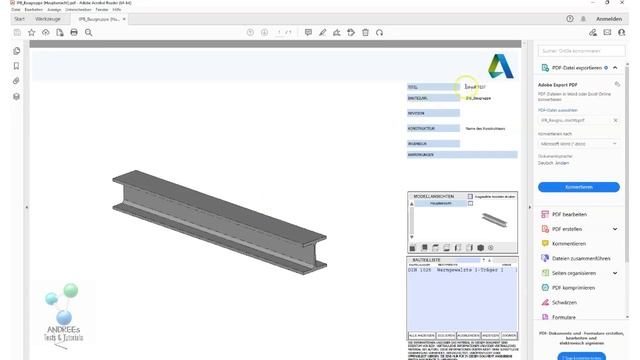Open the Fenster menu

102,9
